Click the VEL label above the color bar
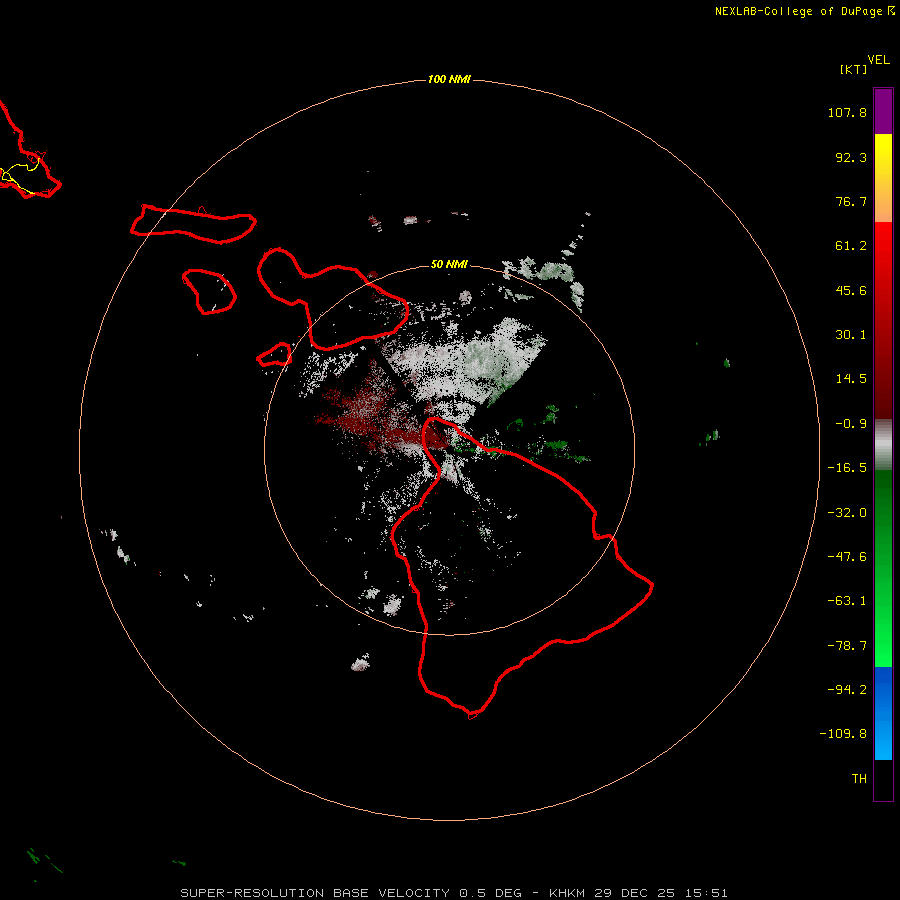Image resolution: width=900 pixels, height=900 pixels. point(878,60)
